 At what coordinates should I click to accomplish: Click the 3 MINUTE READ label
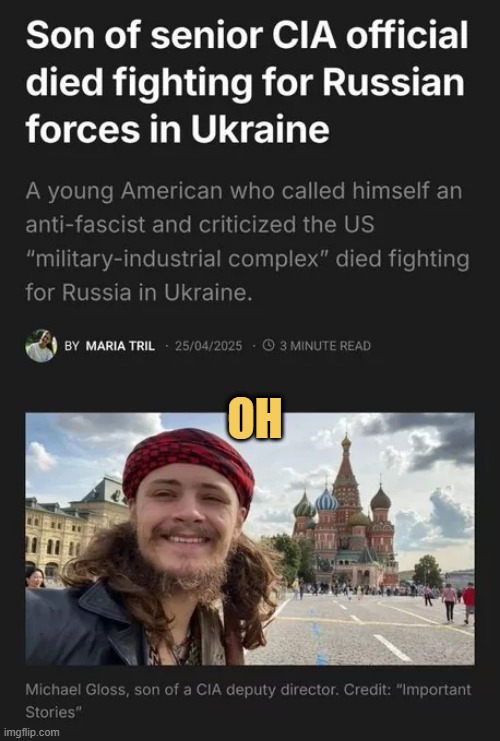coord(325,346)
